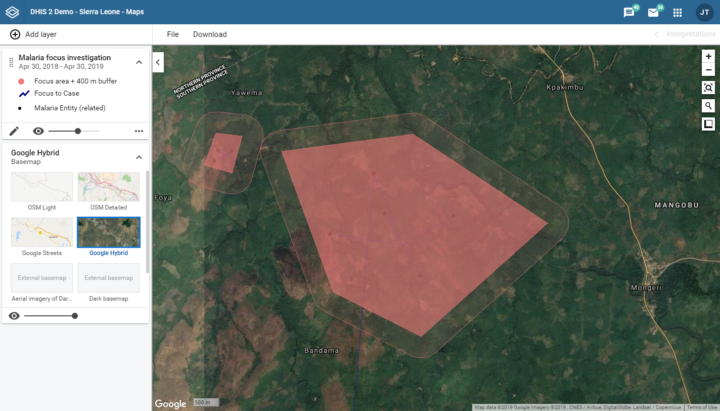This screenshot has height=411, width=720.
Task: Click the zoom to content map control
Action: pyautogui.click(x=708, y=88)
